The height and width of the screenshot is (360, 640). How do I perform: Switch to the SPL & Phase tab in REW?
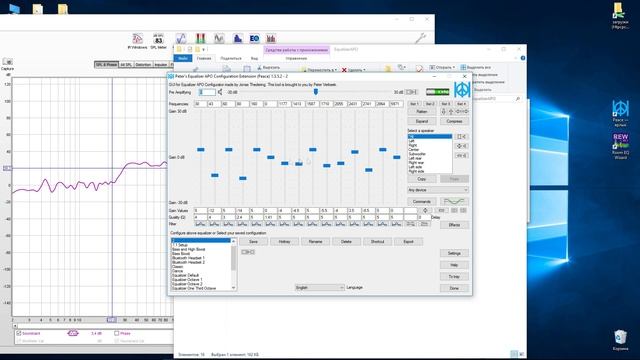coord(106,64)
